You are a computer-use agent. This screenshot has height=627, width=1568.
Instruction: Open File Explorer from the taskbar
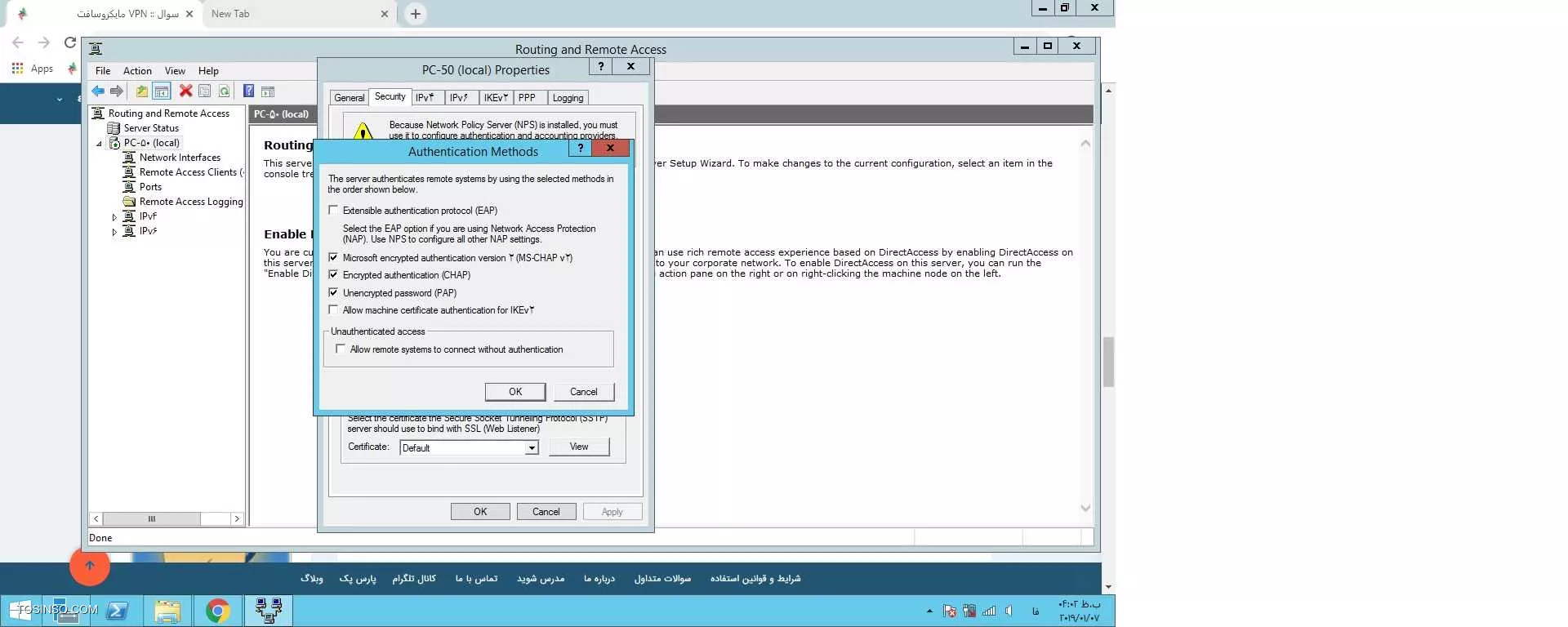point(167,611)
